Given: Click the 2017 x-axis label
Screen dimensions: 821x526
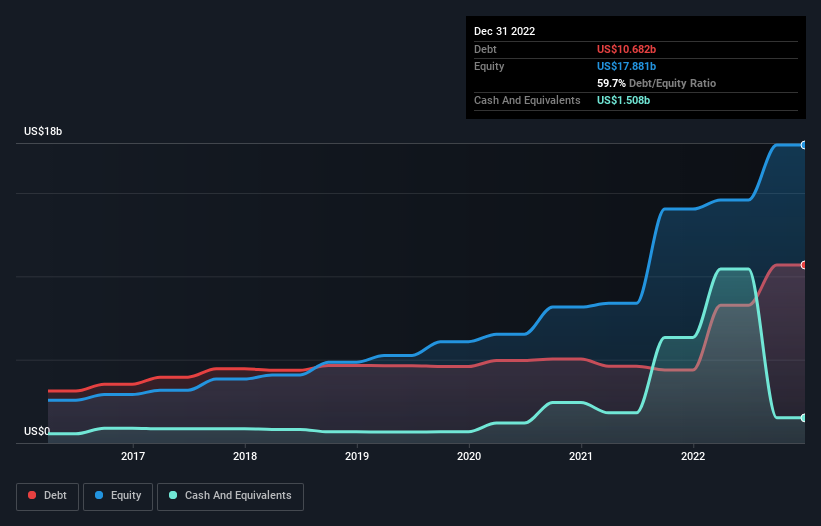Looking at the screenshot, I should 133,456.
